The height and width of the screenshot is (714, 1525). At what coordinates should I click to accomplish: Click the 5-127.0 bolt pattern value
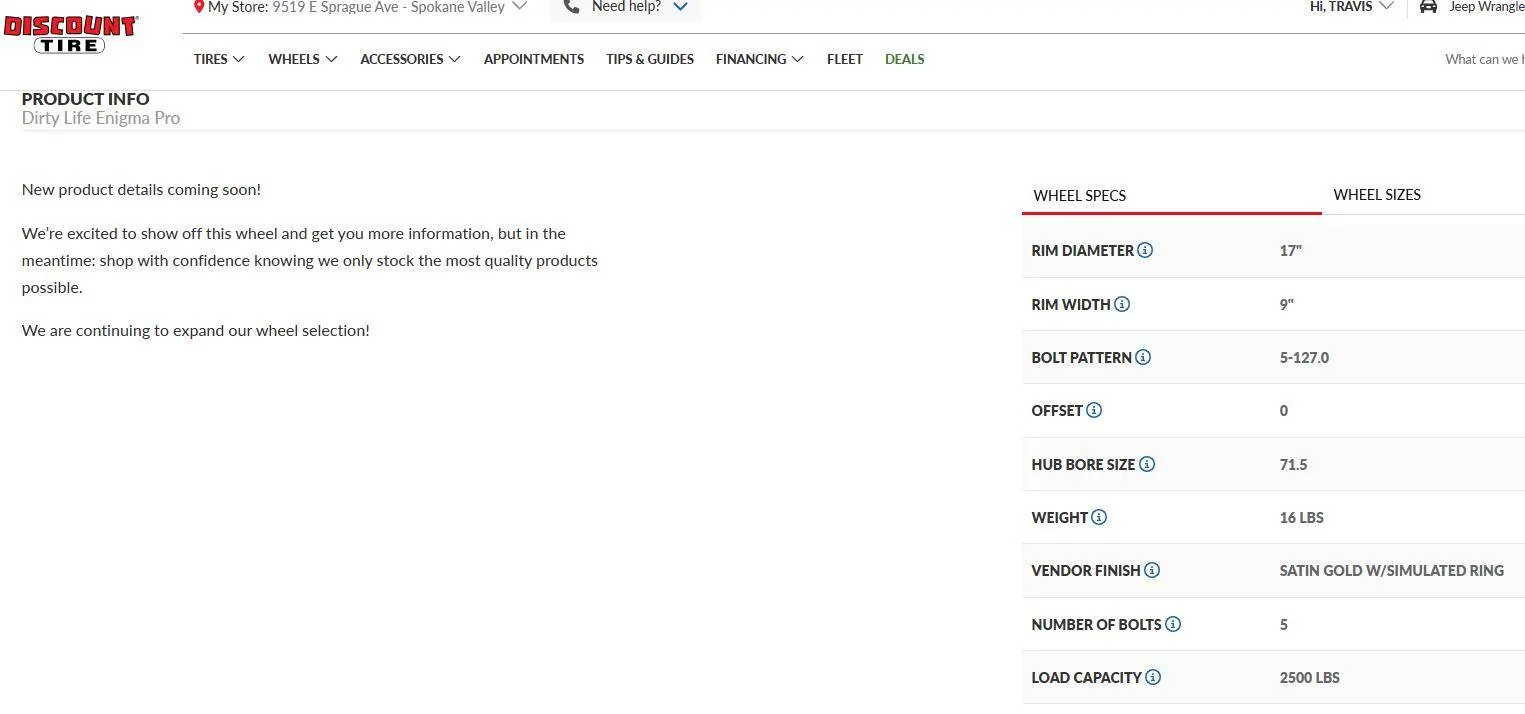pos(1304,357)
